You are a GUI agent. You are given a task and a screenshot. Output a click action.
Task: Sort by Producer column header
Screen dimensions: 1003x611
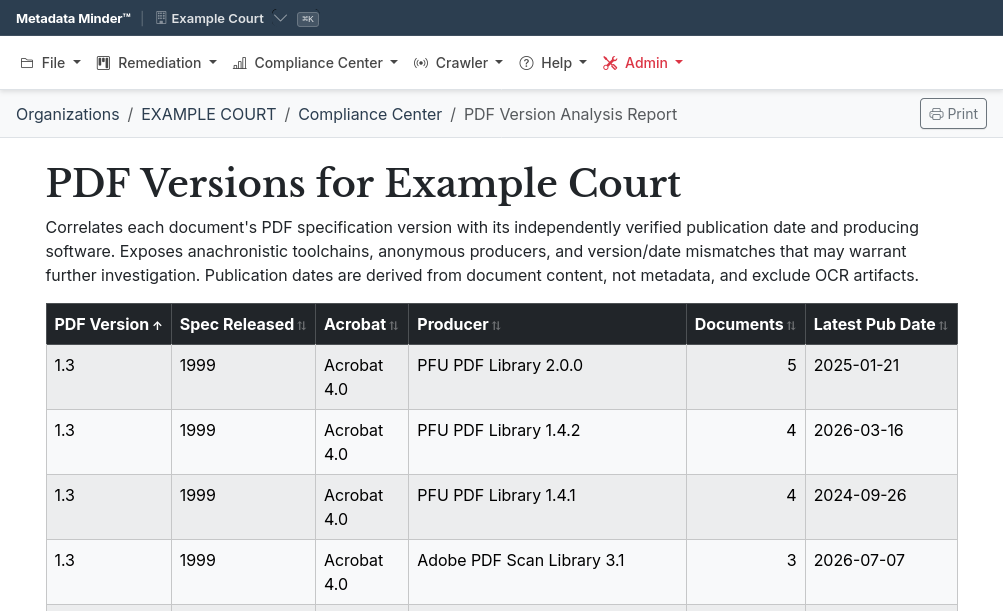(x=547, y=324)
